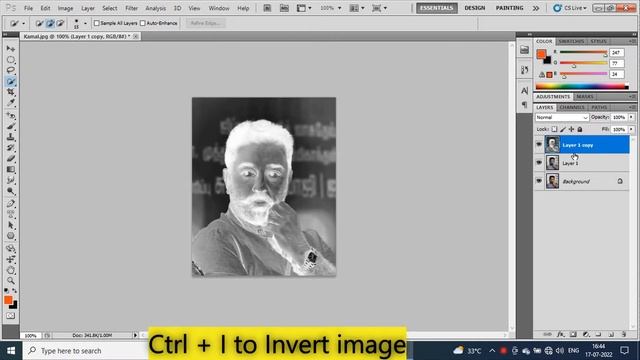Open the Fill slider arrow
Screen dimensions: 640x360
click(631, 129)
